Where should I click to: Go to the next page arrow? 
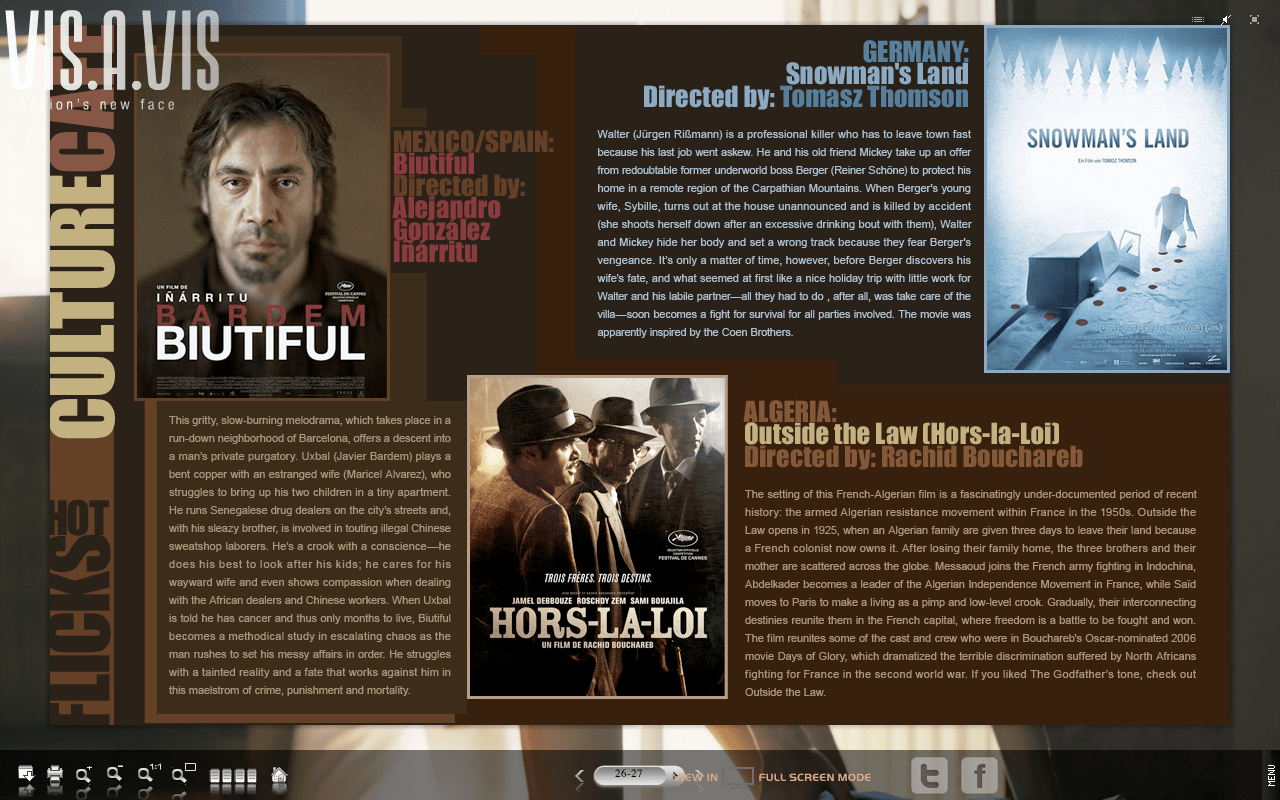(x=699, y=776)
